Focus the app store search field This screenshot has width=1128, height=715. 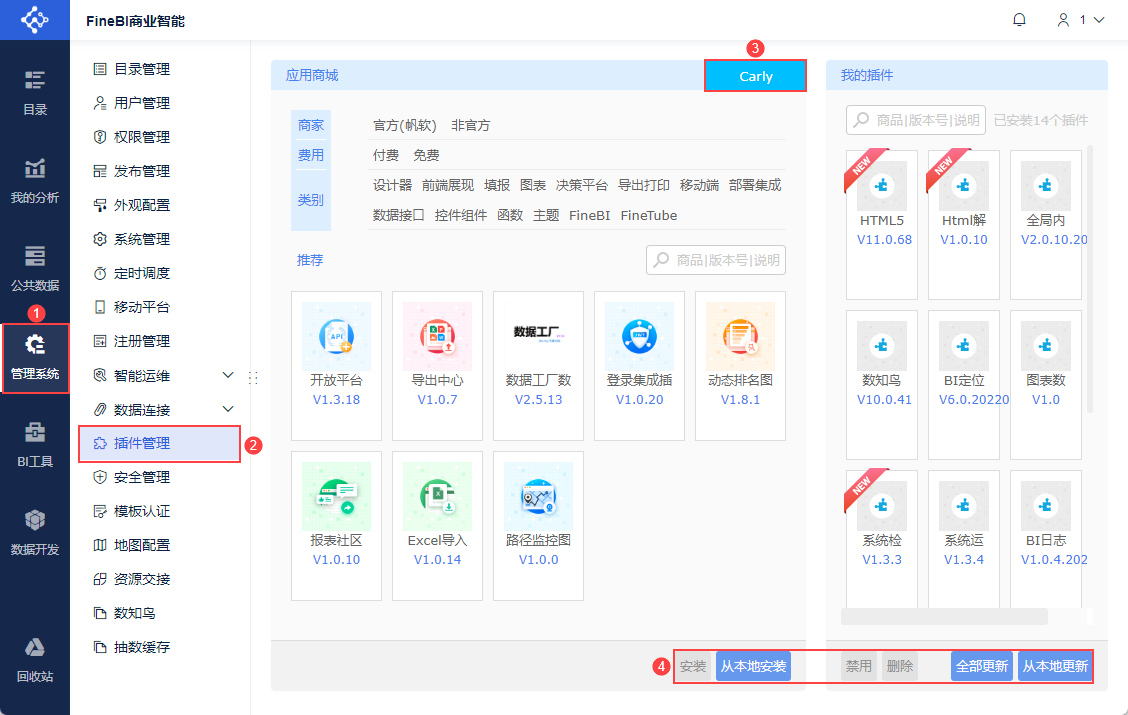pos(716,260)
